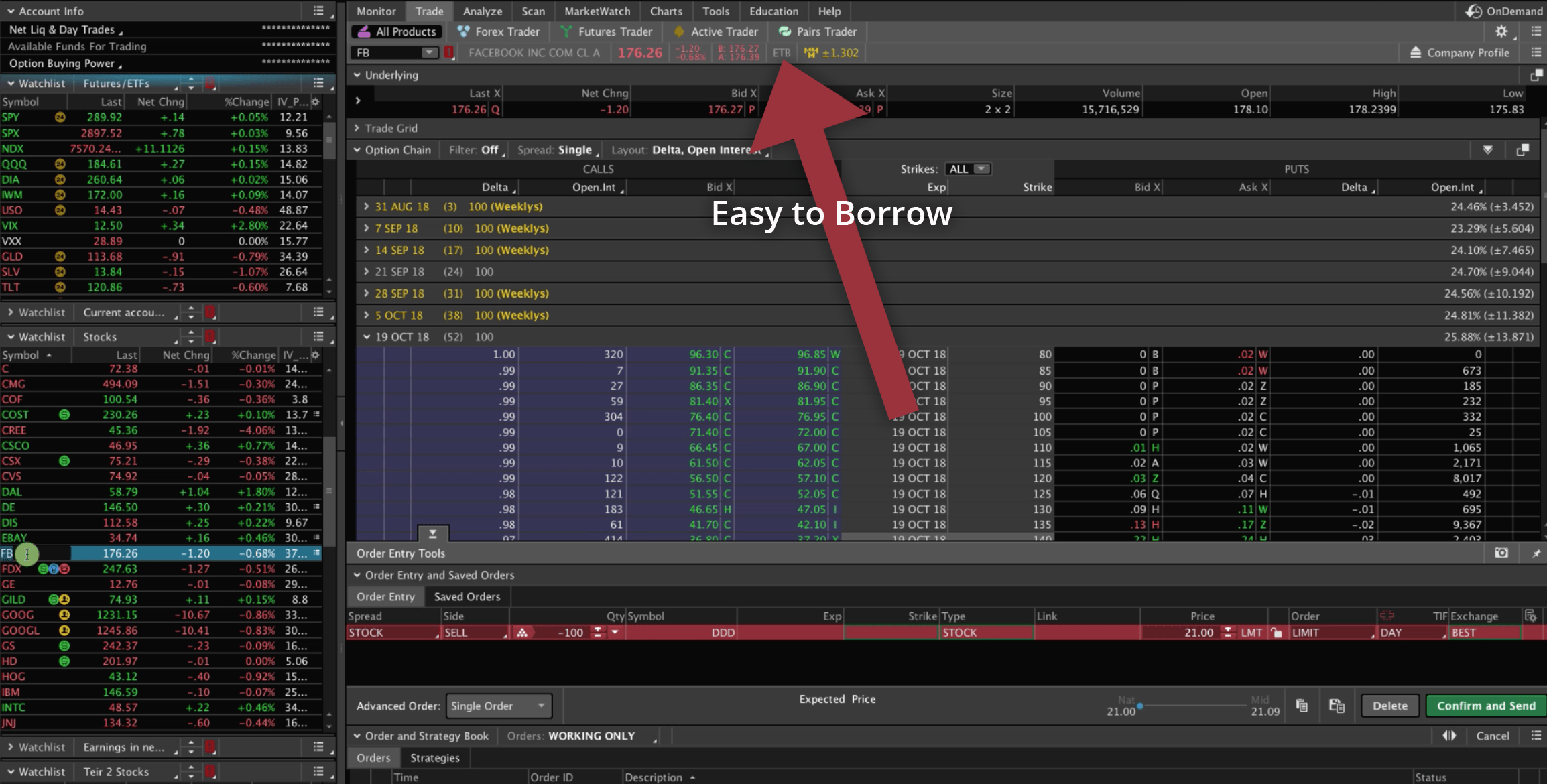This screenshot has width=1547, height=784.
Task: Click the copy order icon left of Delete
Action: tap(1302, 706)
